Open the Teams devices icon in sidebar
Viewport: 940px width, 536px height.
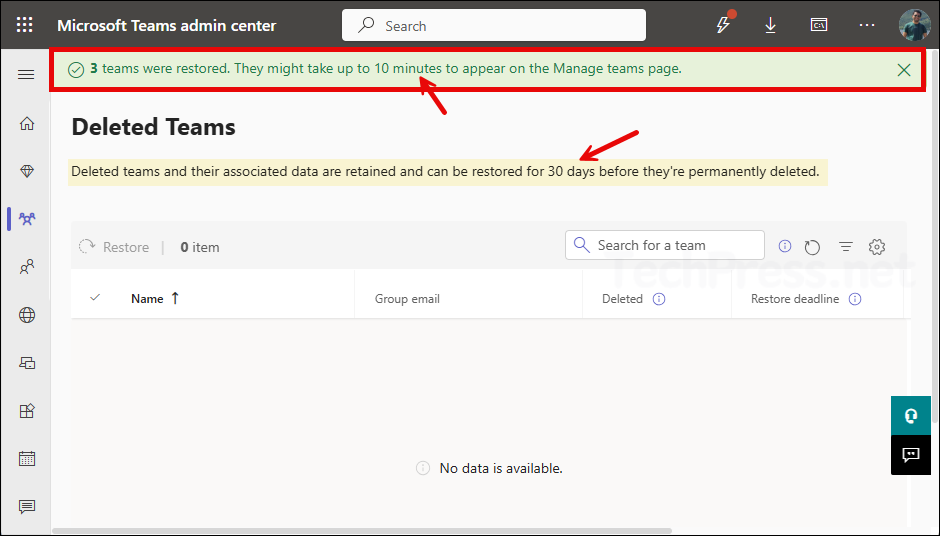[x=27, y=363]
